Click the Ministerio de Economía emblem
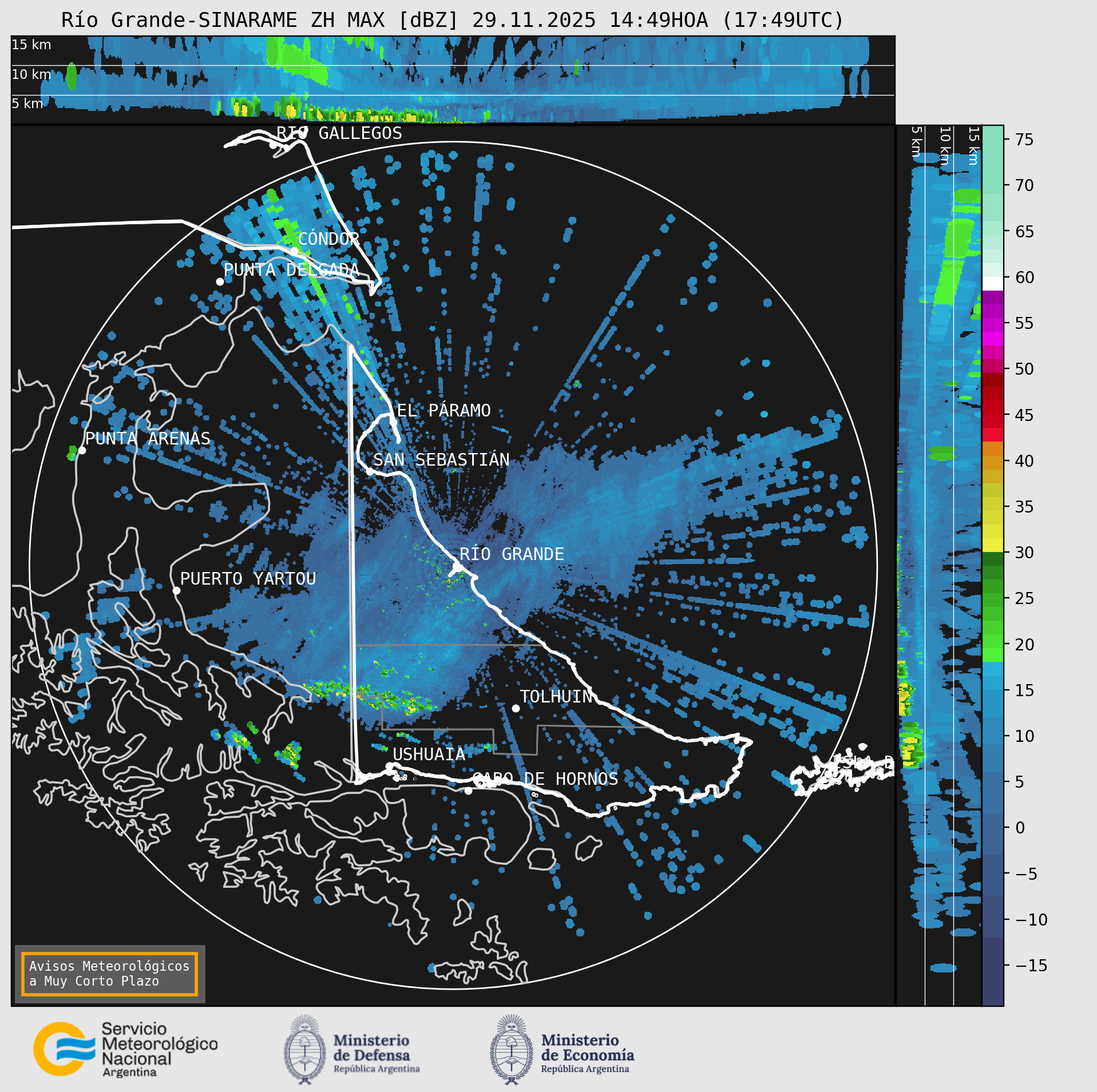This screenshot has height=1092, width=1097. (511, 1050)
